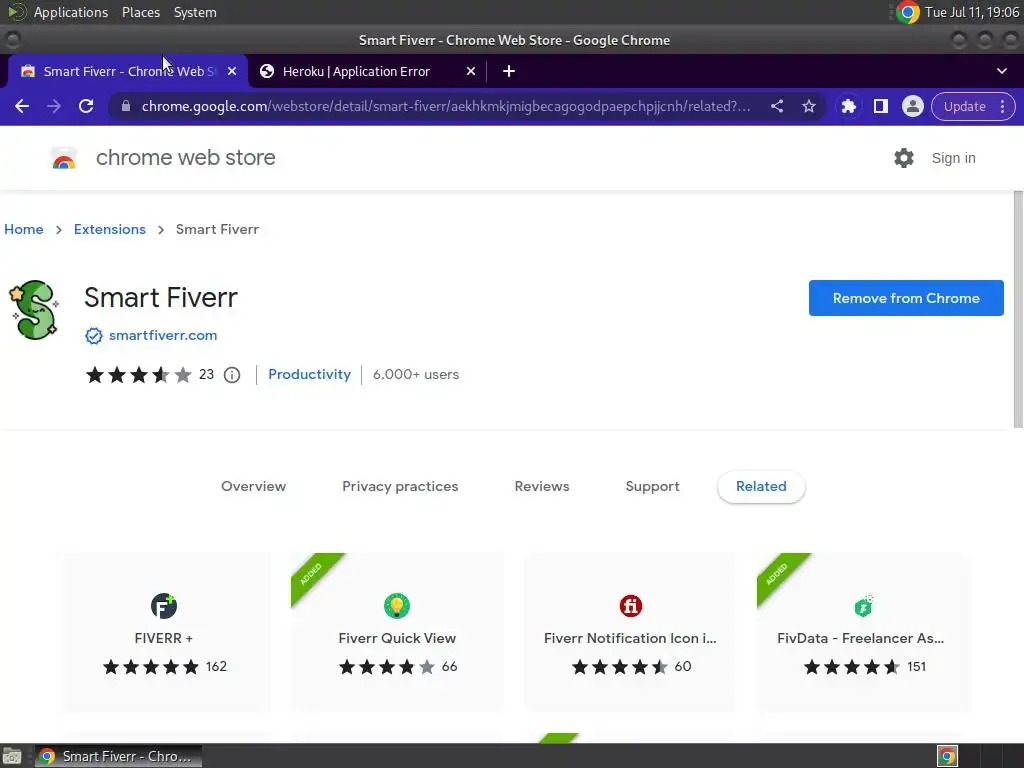Go to the Support tab
1024x768 pixels.
click(652, 487)
